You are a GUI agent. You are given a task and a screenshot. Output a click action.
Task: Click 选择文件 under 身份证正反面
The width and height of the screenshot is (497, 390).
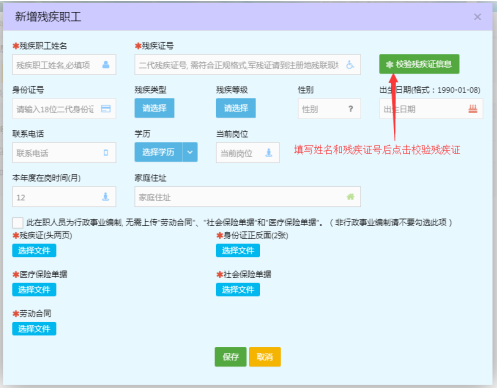(238, 250)
